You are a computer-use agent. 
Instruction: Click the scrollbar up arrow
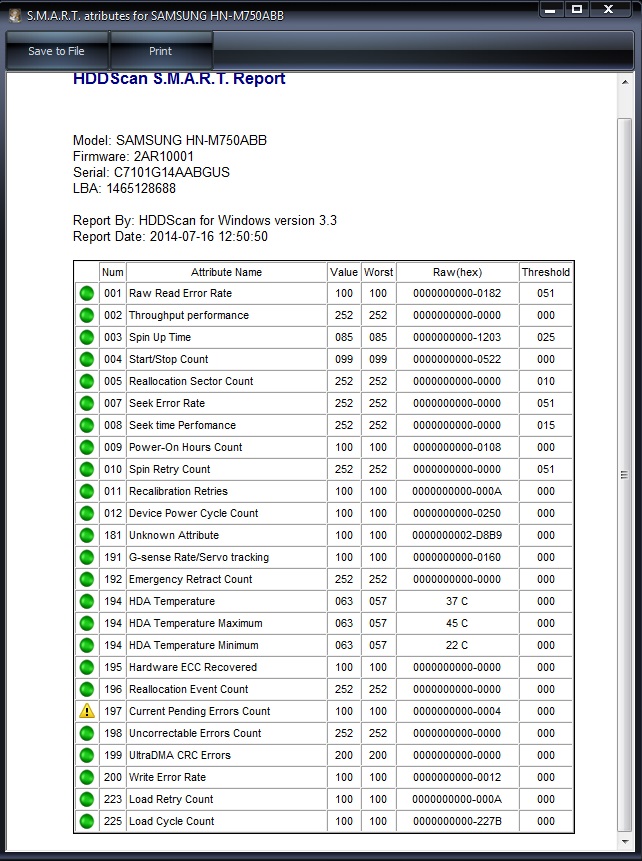pos(625,82)
